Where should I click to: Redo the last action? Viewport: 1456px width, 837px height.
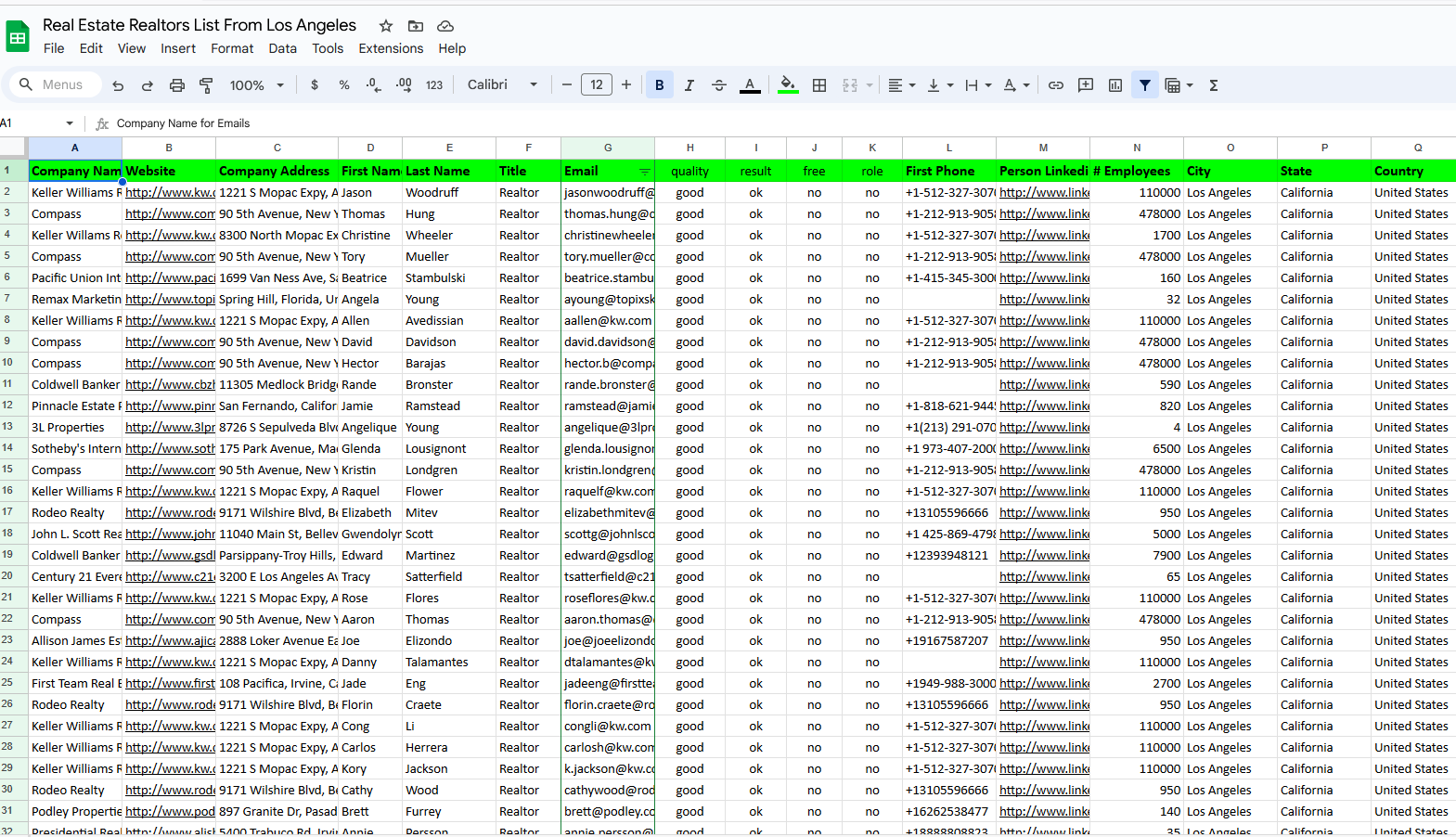point(148,85)
